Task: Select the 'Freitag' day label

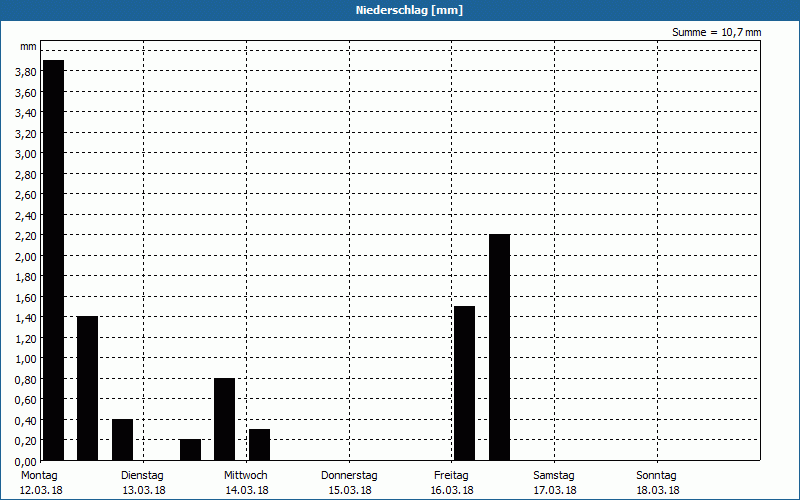Action: point(451,476)
